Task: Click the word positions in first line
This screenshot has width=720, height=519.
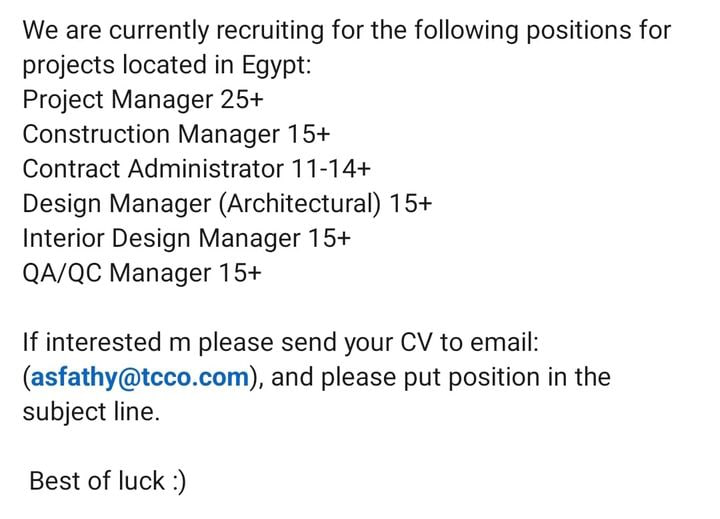Action: 579,31
